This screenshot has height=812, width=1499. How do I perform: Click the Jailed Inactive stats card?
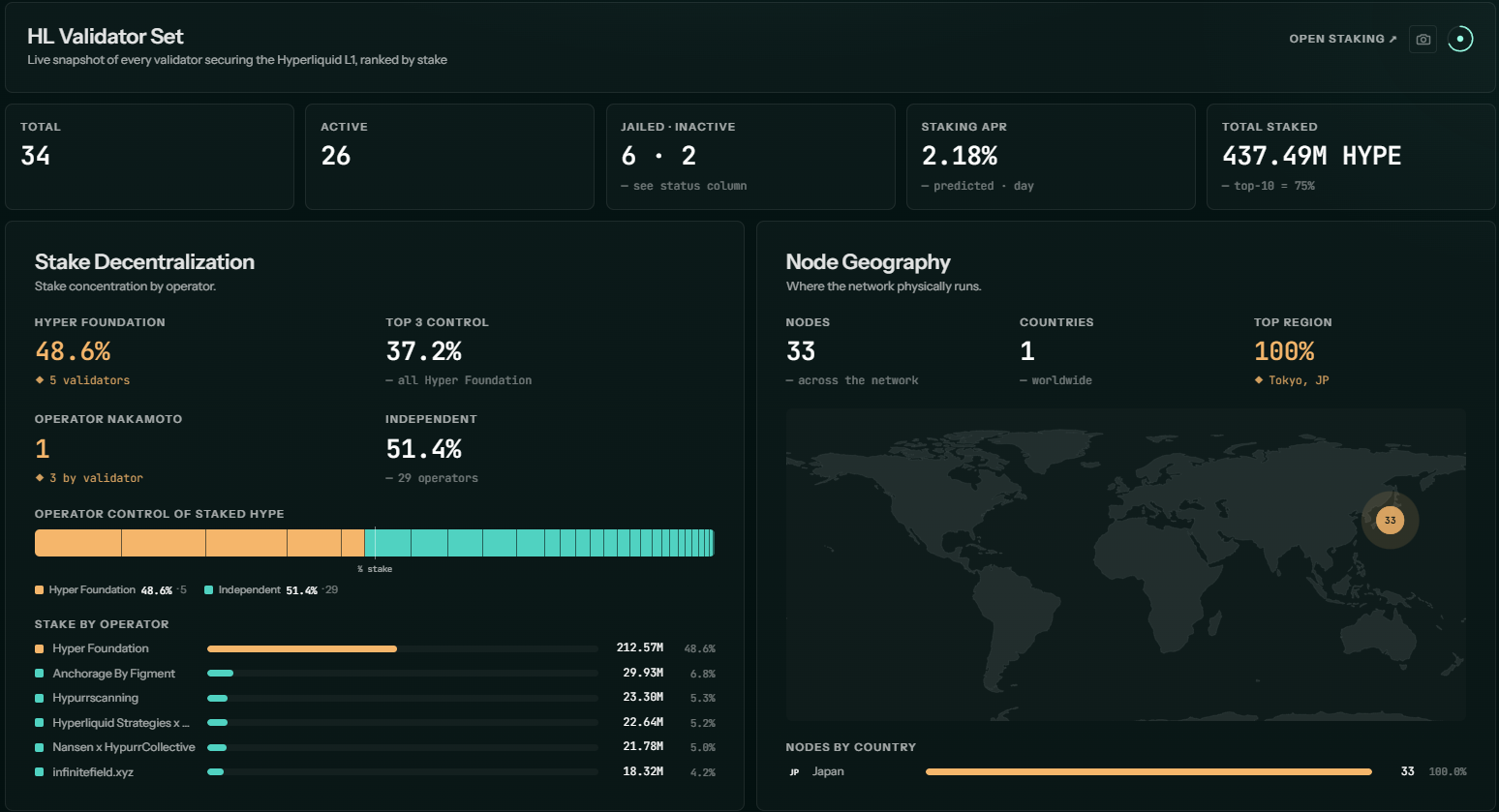[750, 157]
